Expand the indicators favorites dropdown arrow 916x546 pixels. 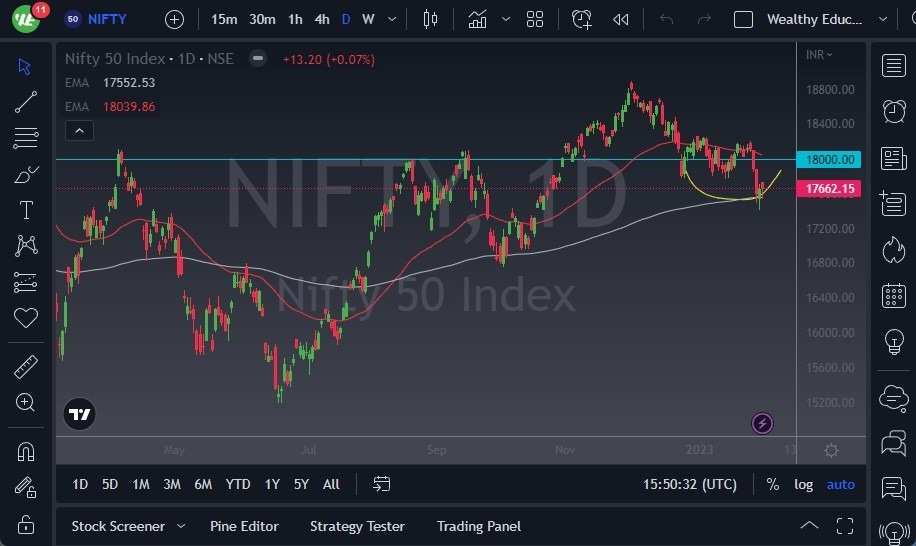(x=506, y=19)
